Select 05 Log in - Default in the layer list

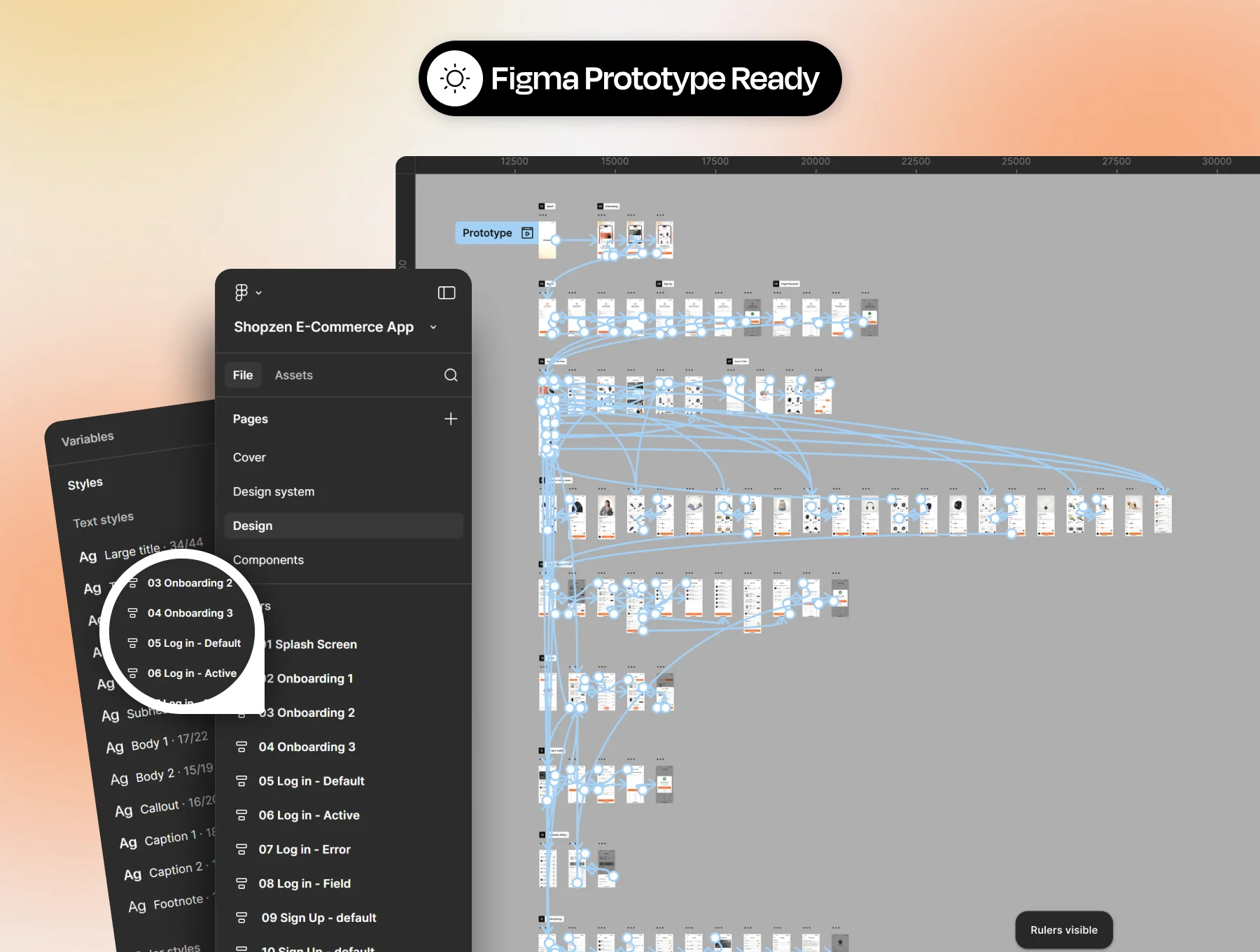coord(311,781)
